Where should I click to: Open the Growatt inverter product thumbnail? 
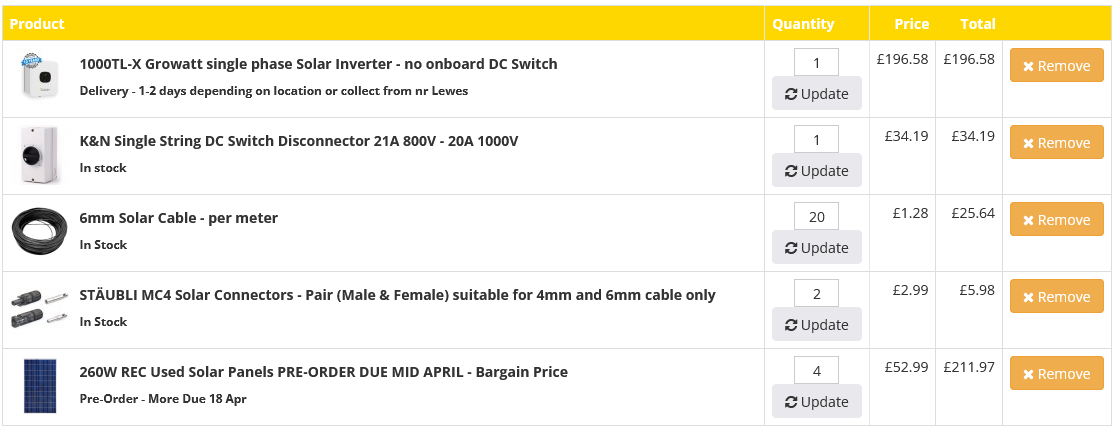40,75
